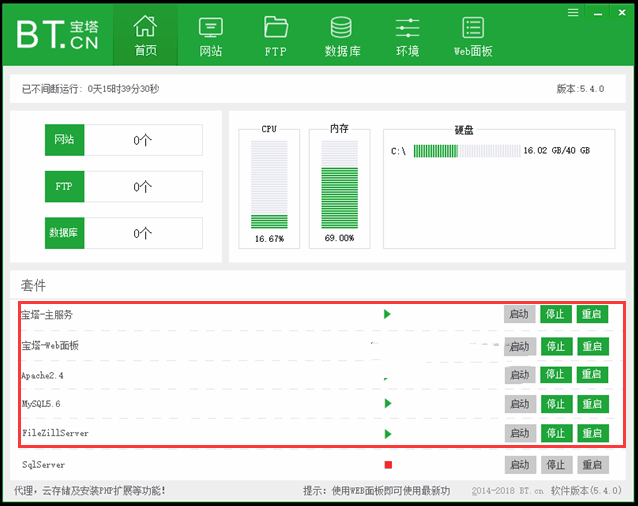This screenshot has width=638, height=506.
Task: Stop the 宝塔-主服务 service
Action: coord(555,314)
